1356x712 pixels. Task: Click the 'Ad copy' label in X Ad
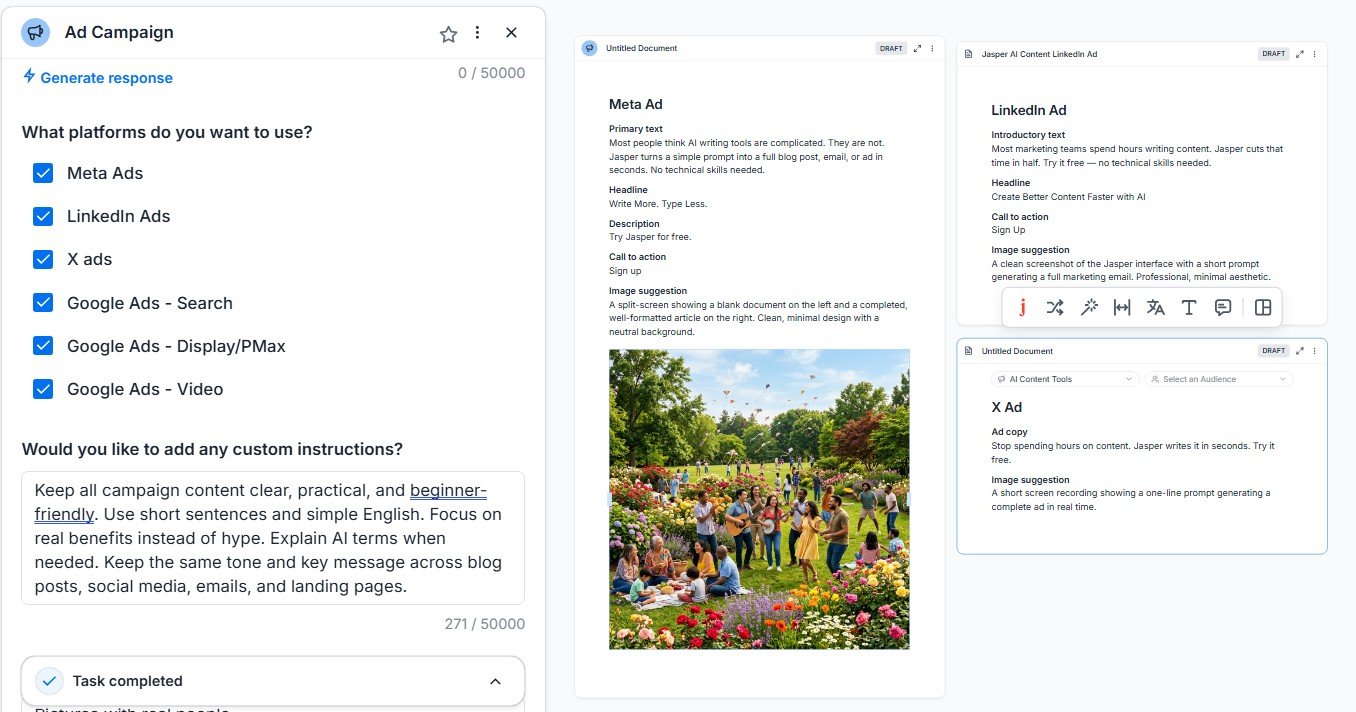1009,432
